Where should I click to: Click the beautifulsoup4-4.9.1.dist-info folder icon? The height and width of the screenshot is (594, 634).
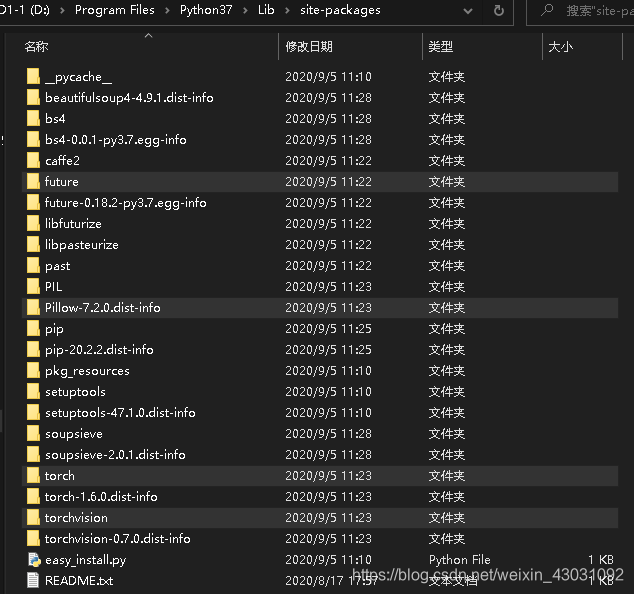[33, 97]
